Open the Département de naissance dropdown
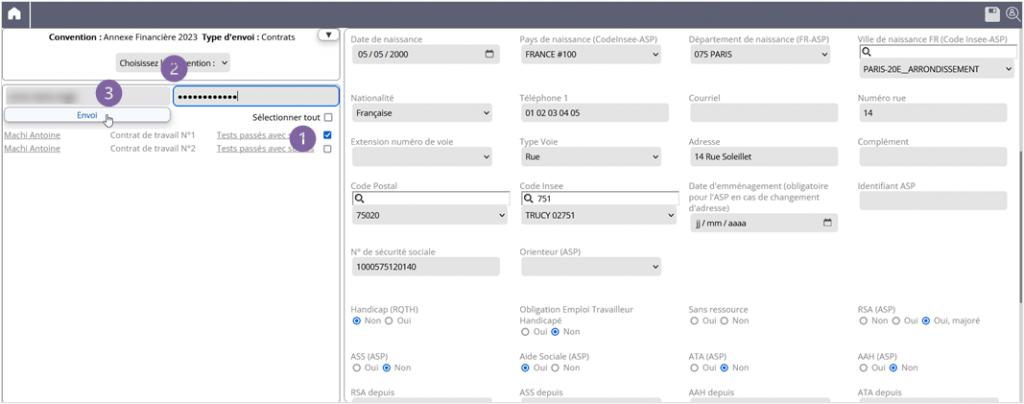1024x404 pixels. (x=758, y=54)
